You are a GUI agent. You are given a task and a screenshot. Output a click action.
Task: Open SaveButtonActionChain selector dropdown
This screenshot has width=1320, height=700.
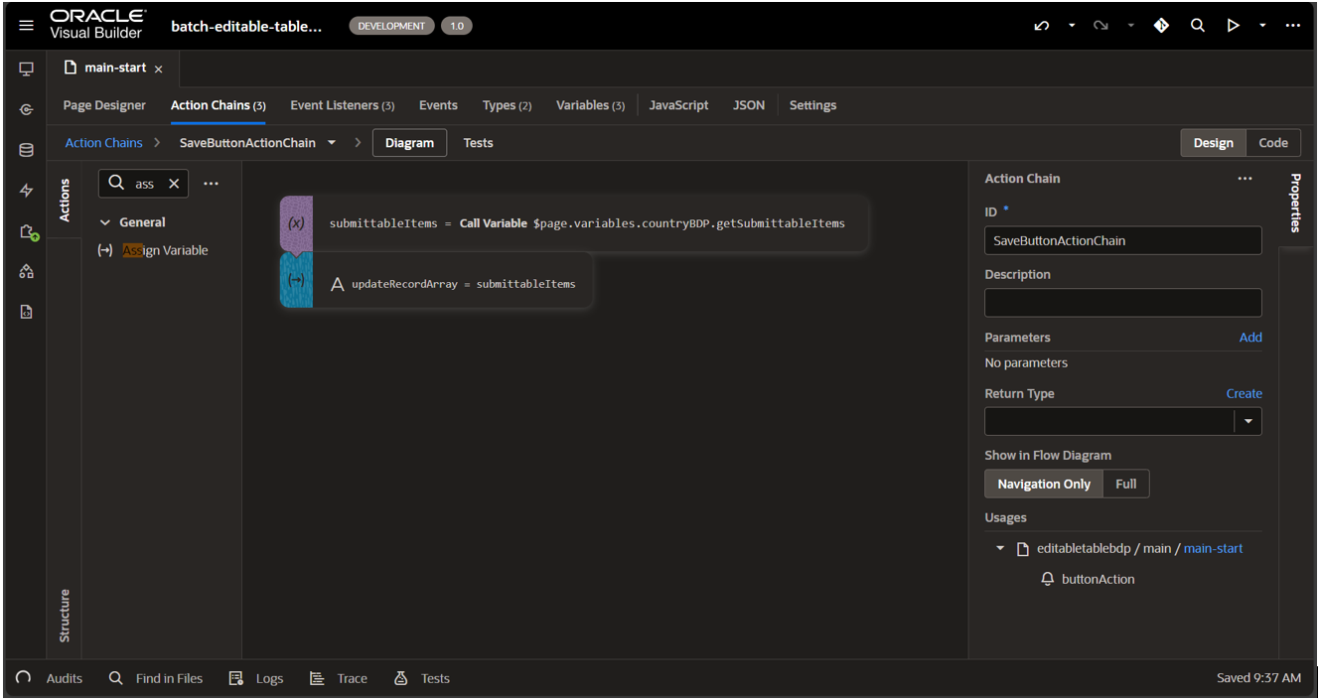(x=332, y=143)
